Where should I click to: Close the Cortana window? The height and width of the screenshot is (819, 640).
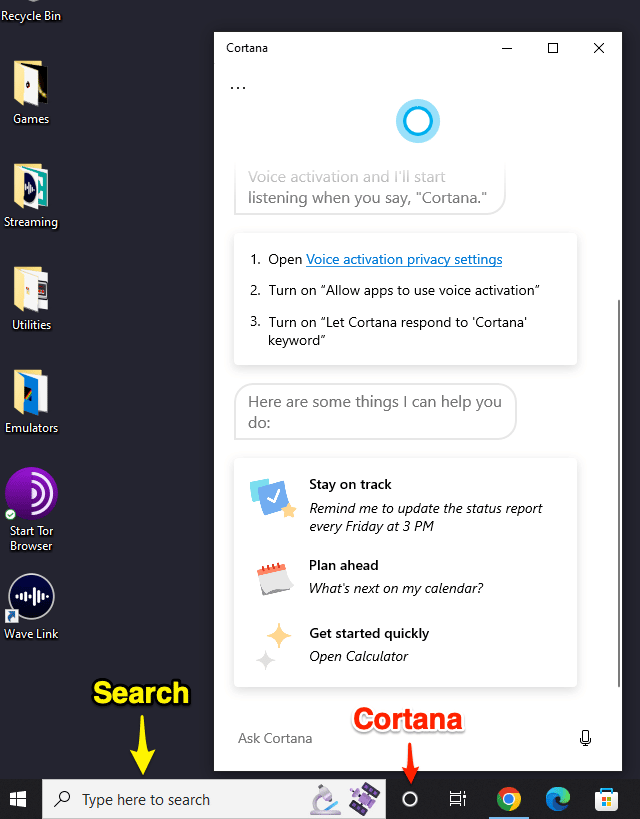[599, 48]
